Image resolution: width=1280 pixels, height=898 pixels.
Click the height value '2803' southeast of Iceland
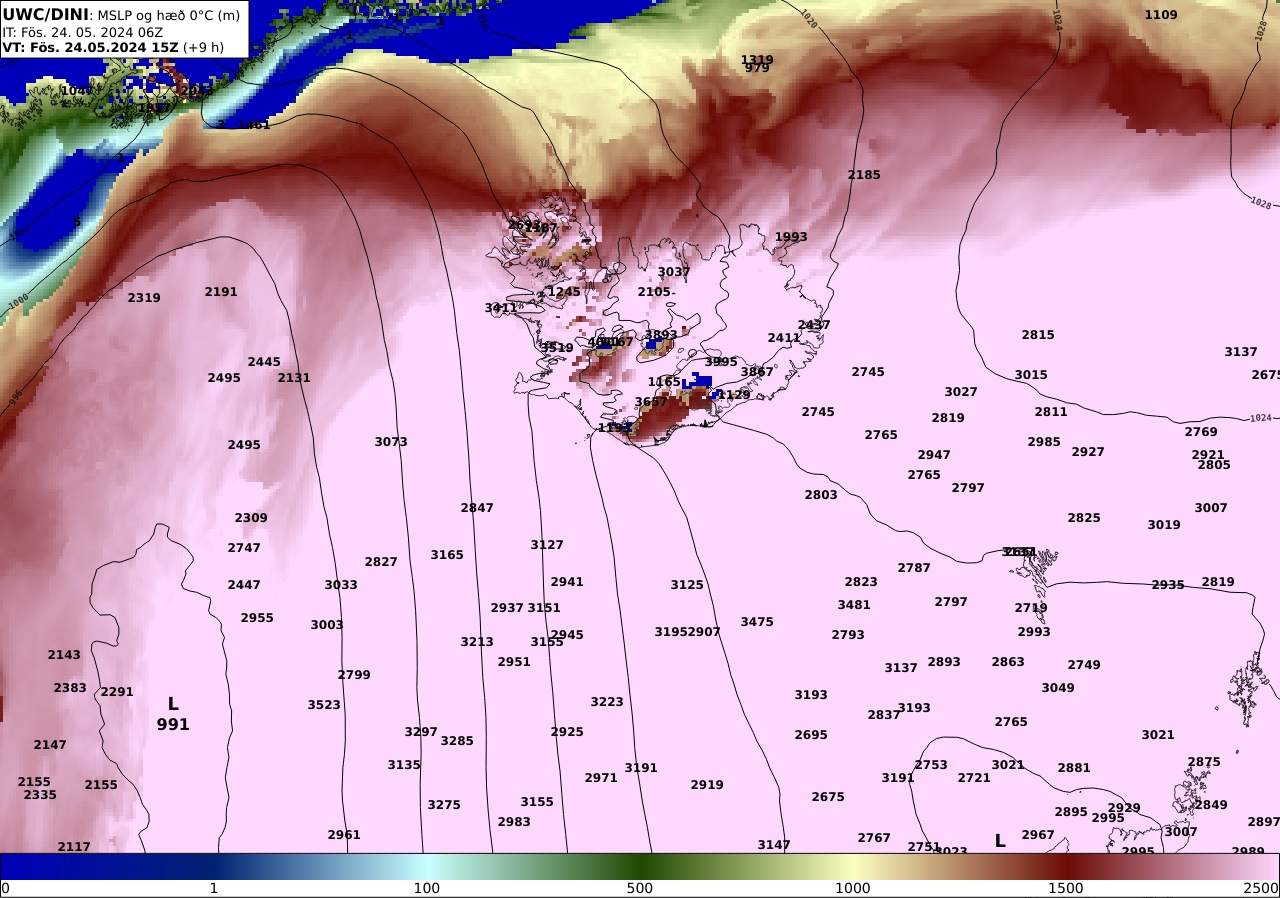point(821,495)
